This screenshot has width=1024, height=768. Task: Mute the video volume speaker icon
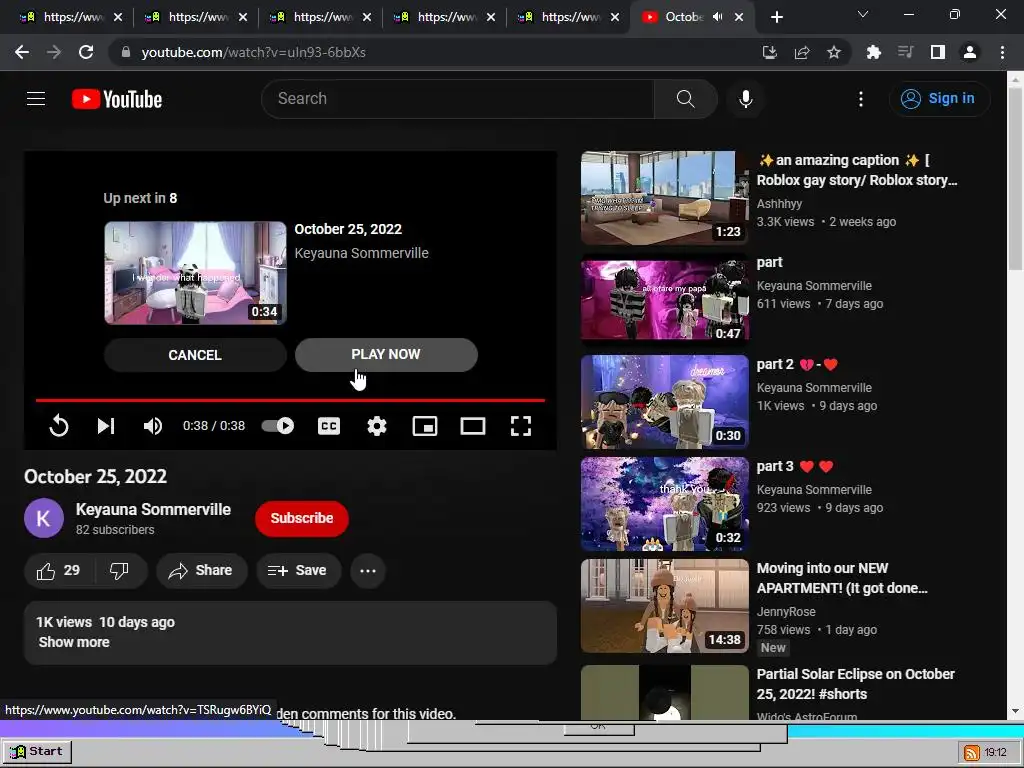coord(153,426)
